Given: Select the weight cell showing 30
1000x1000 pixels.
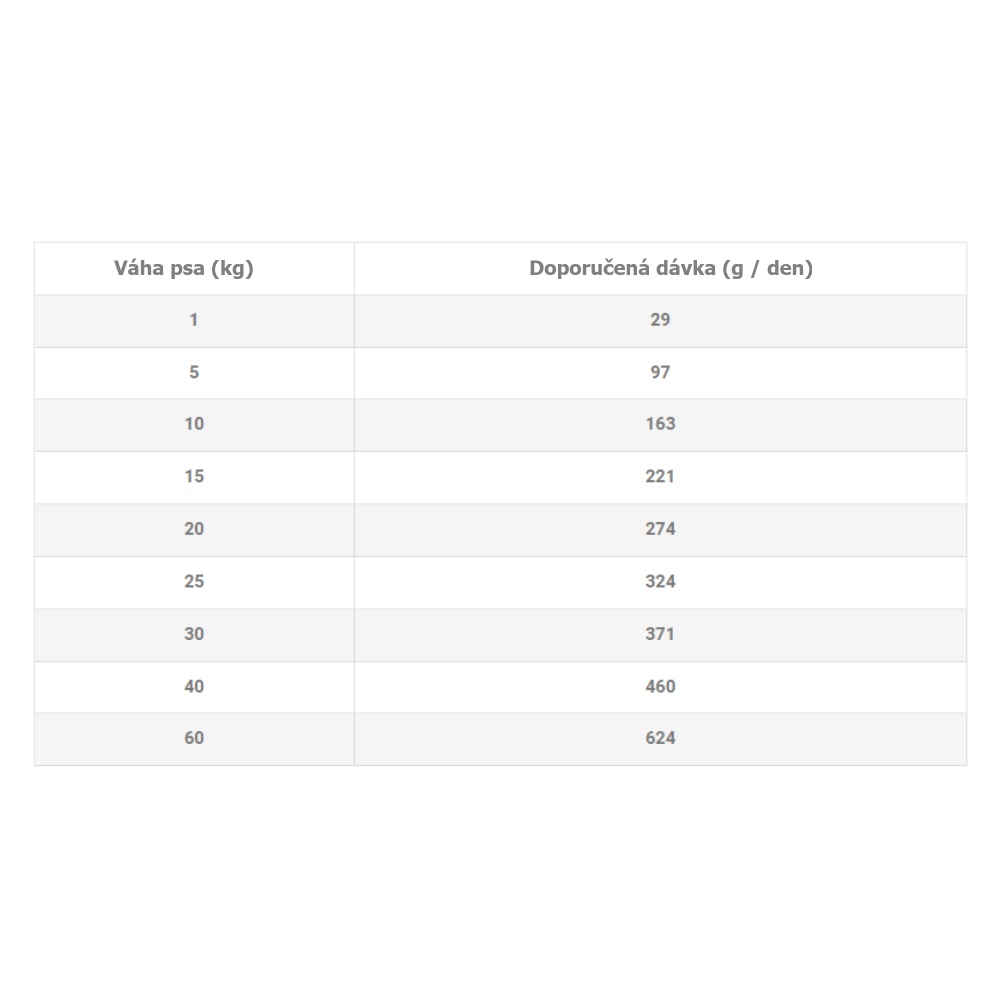Looking at the screenshot, I should [194, 634].
